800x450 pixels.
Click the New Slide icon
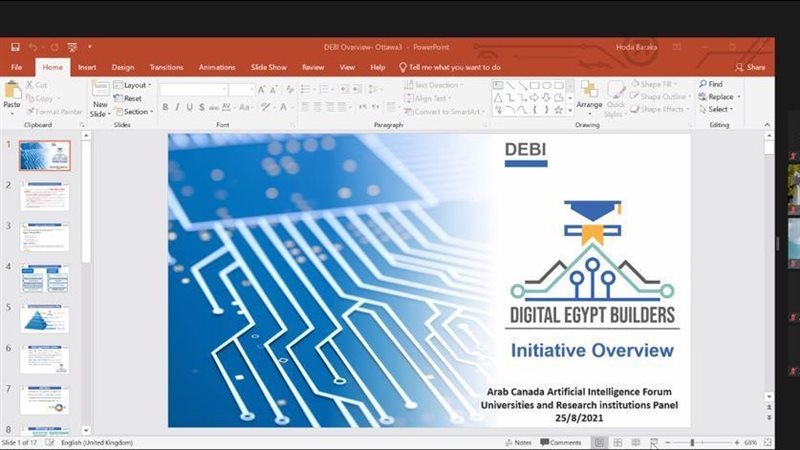point(100,89)
